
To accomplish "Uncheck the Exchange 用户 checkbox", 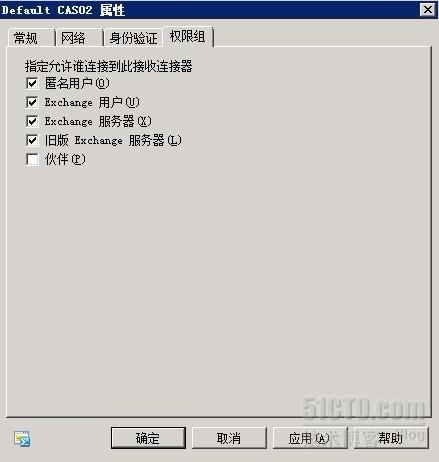I will click(32, 102).
